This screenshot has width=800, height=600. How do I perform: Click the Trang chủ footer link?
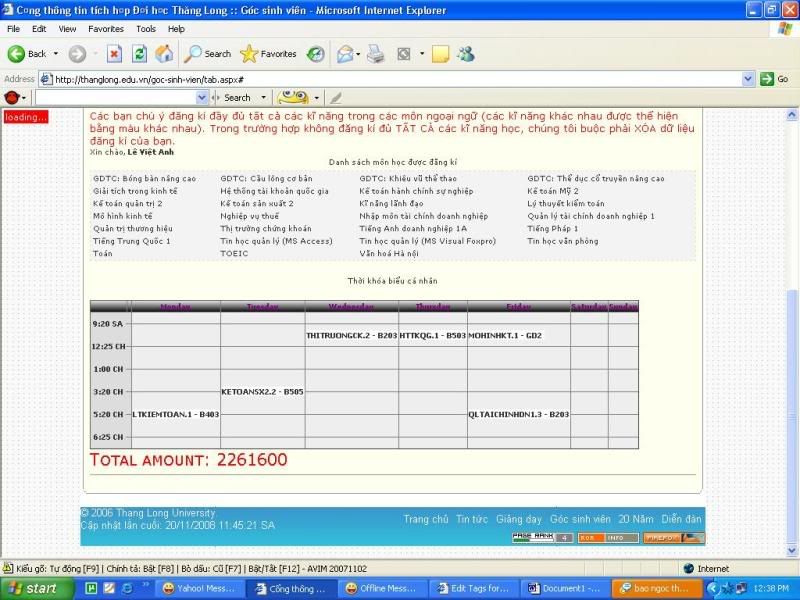pyautogui.click(x=426, y=519)
